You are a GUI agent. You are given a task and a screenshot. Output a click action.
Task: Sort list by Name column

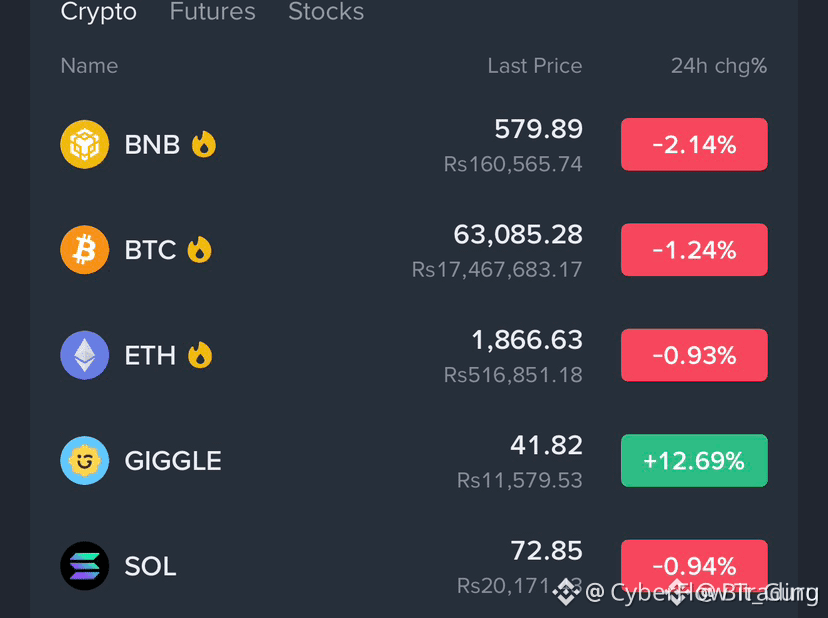point(89,66)
